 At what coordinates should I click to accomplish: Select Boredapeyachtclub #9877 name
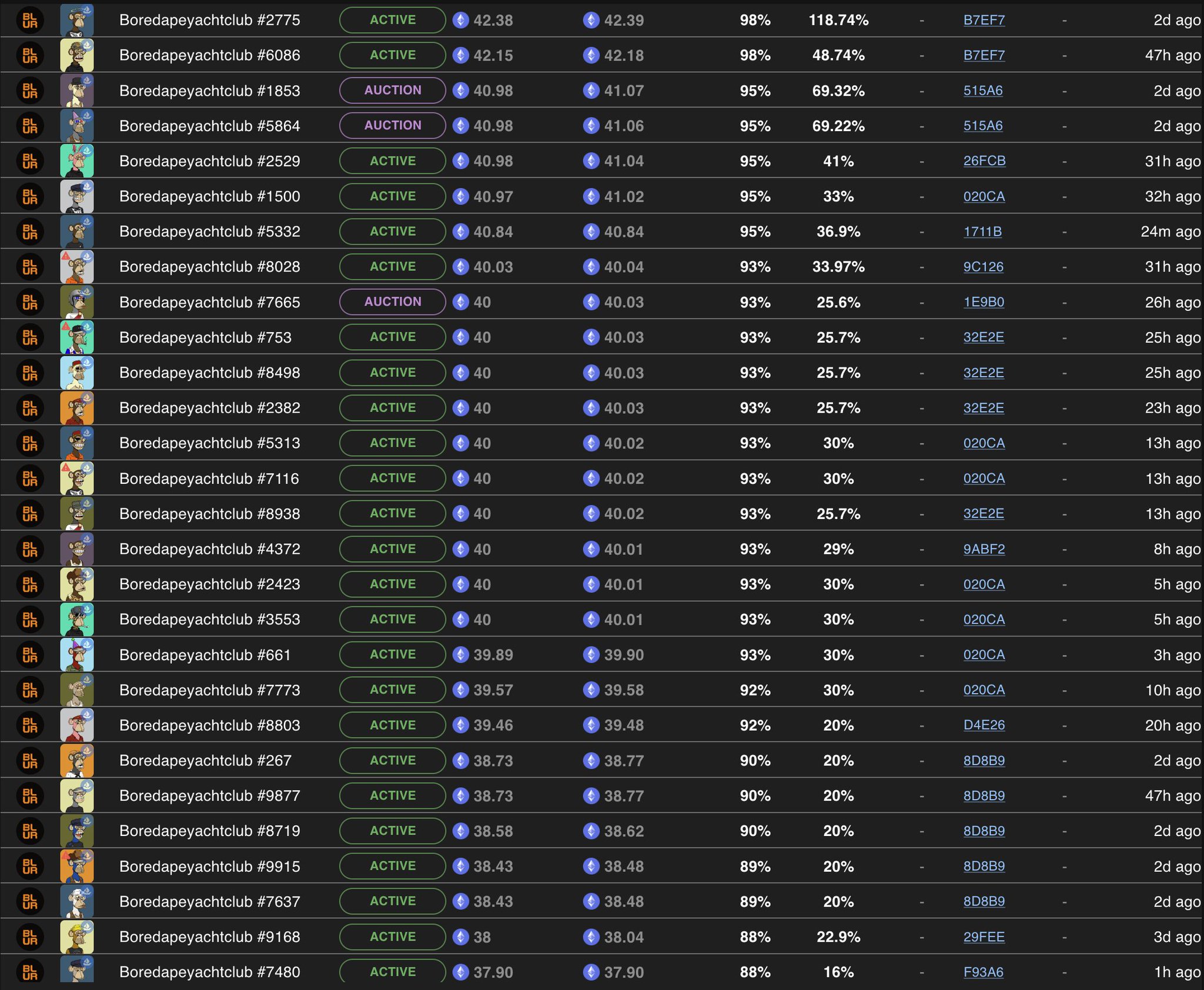tap(210, 796)
